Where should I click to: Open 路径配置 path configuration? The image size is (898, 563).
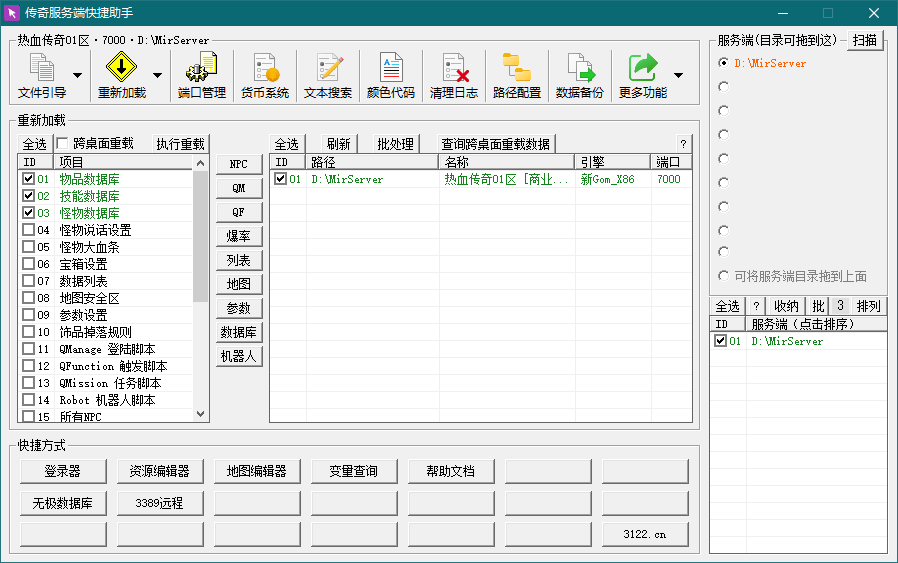517,76
